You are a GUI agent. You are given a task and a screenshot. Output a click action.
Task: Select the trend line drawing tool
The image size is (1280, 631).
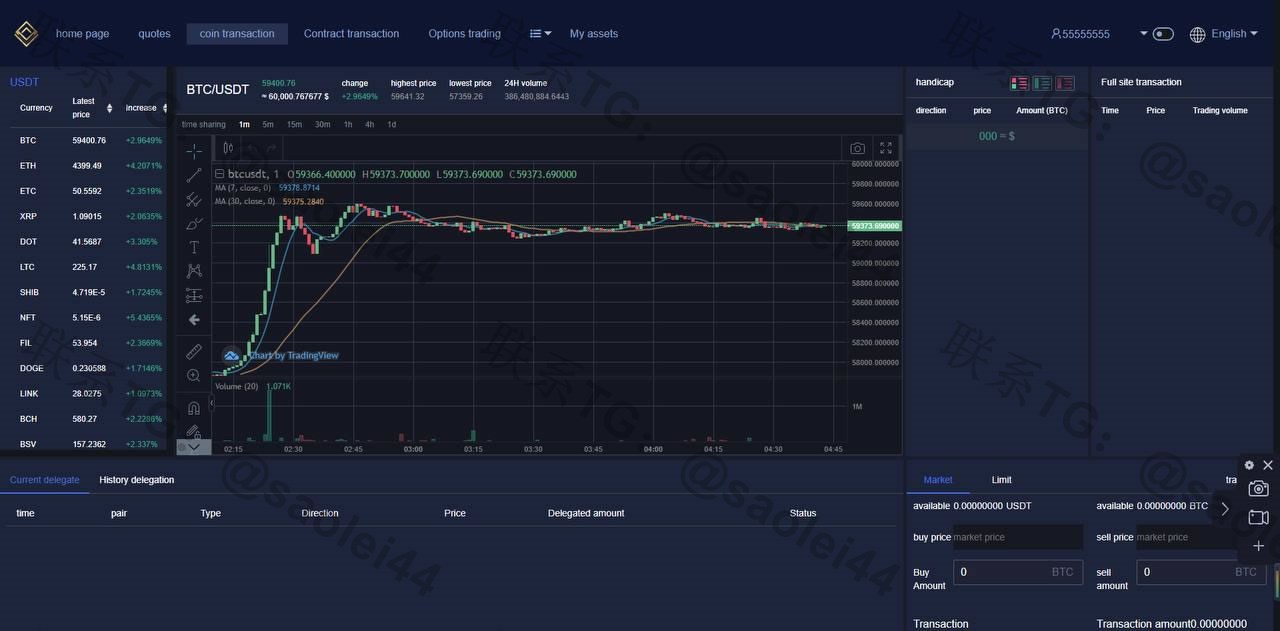coord(194,175)
